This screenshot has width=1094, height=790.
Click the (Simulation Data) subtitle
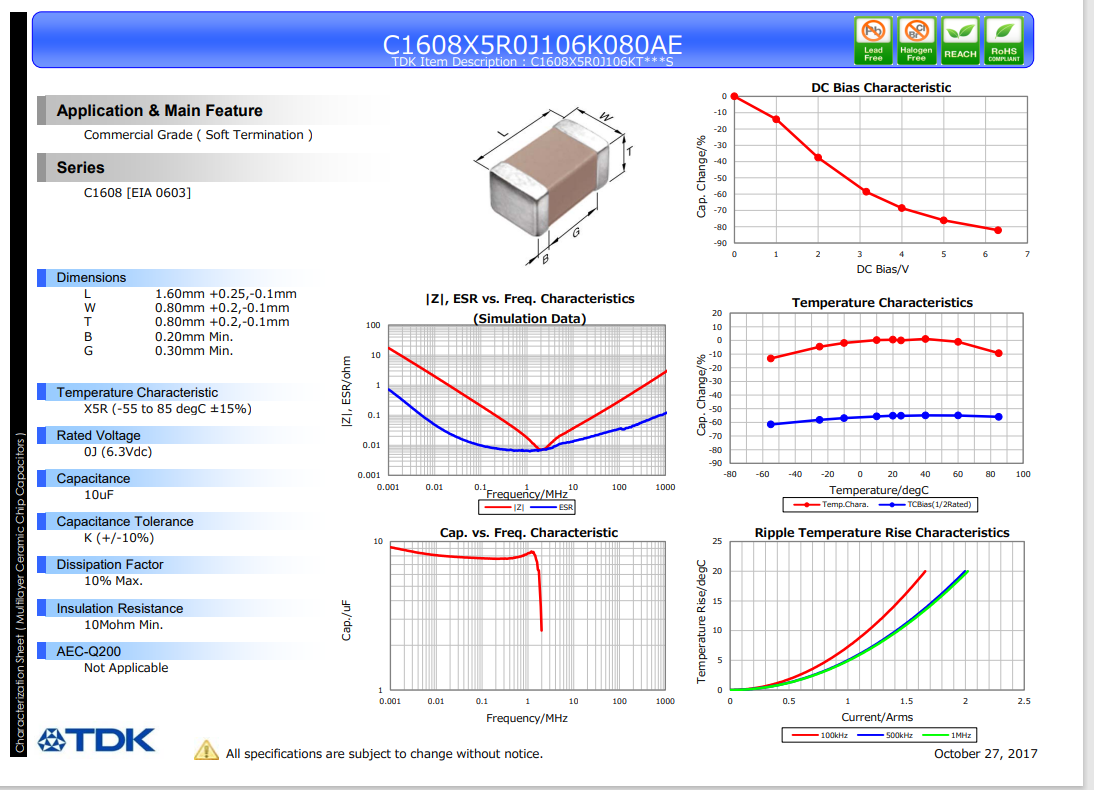point(530,318)
